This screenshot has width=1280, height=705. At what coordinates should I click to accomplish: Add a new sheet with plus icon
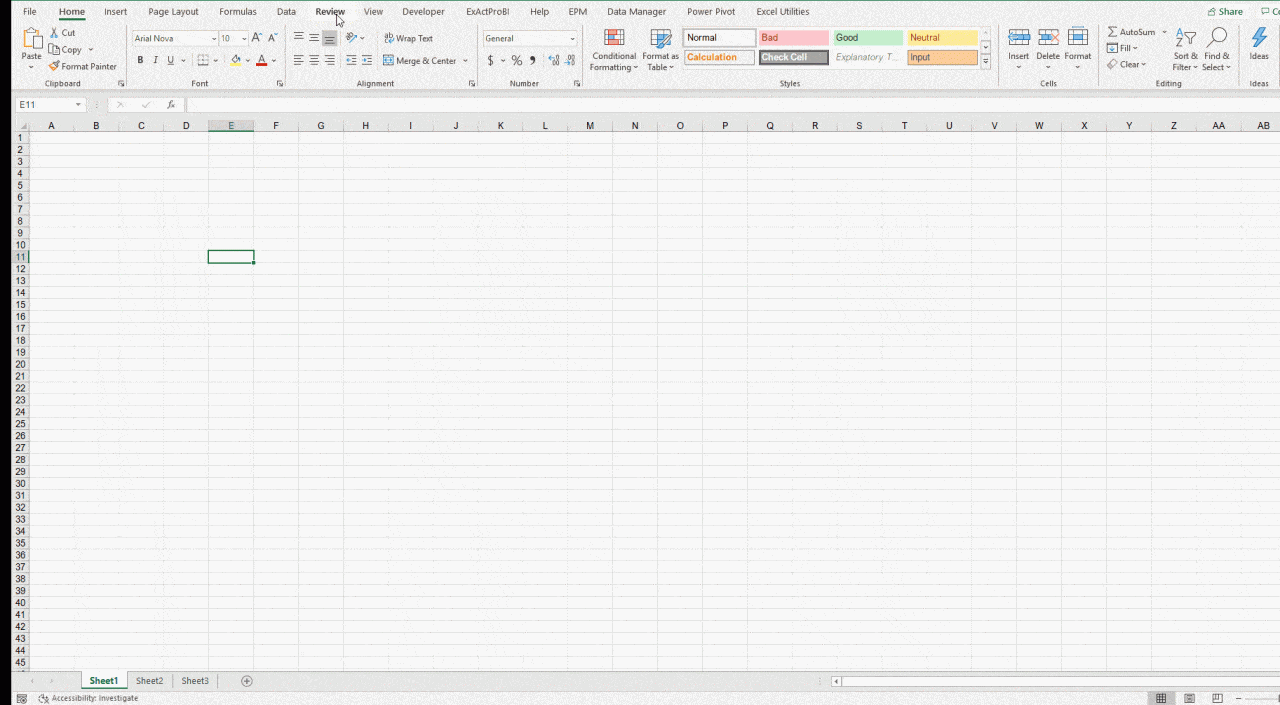(247, 681)
